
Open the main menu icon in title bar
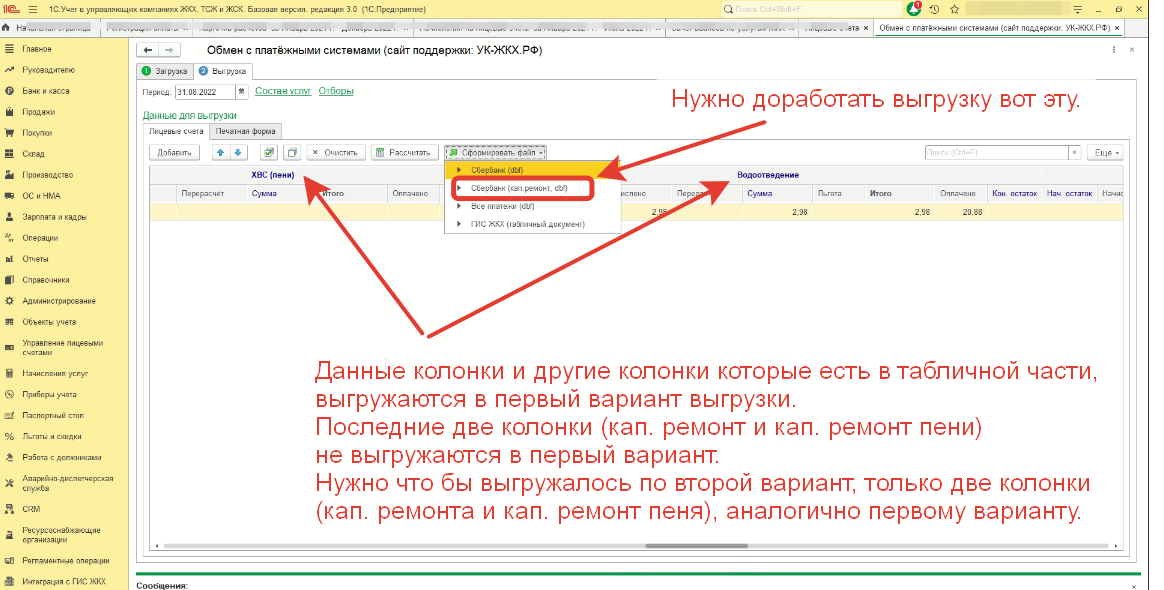click(31, 8)
